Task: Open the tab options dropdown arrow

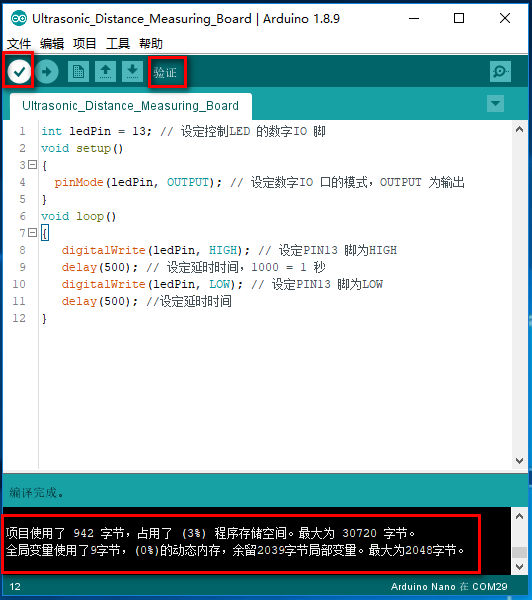Action: click(x=495, y=103)
